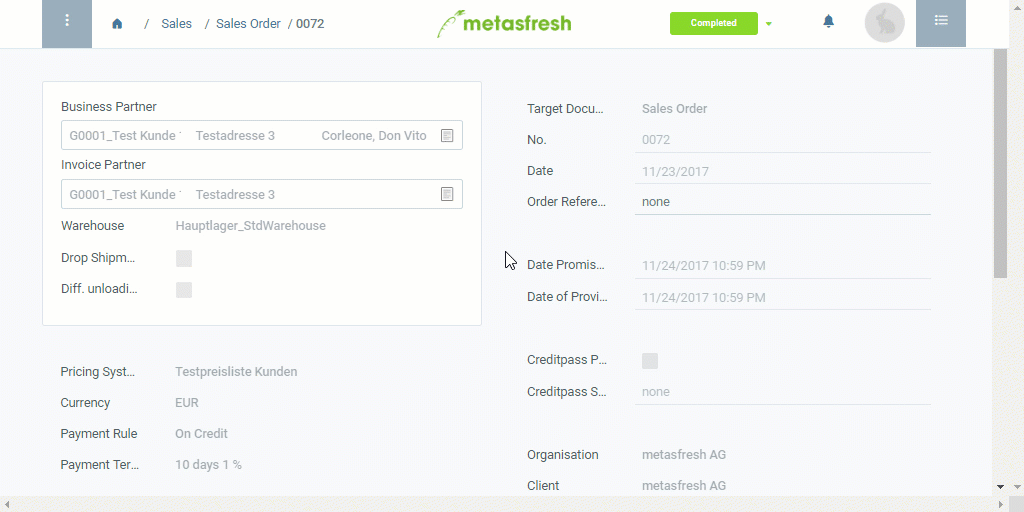Open the notifications bell

pos(828,22)
